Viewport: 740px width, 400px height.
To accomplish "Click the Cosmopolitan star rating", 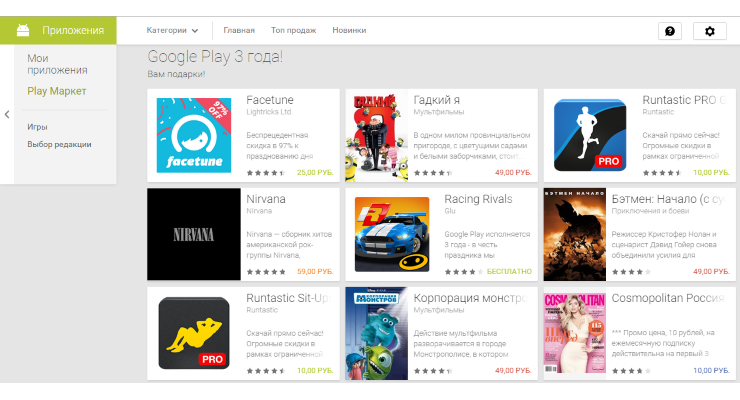I will 631,371.
